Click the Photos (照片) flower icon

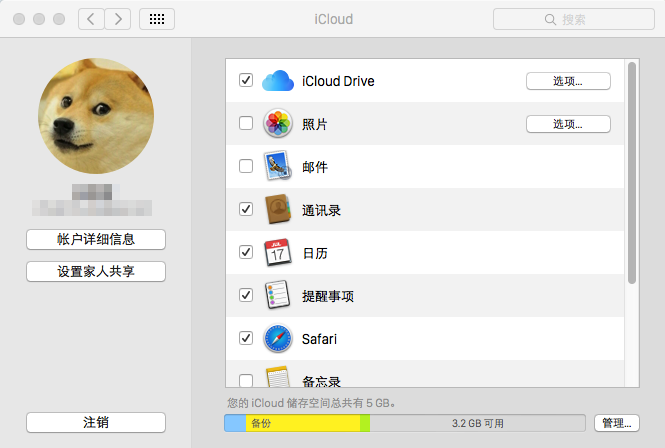click(277, 124)
